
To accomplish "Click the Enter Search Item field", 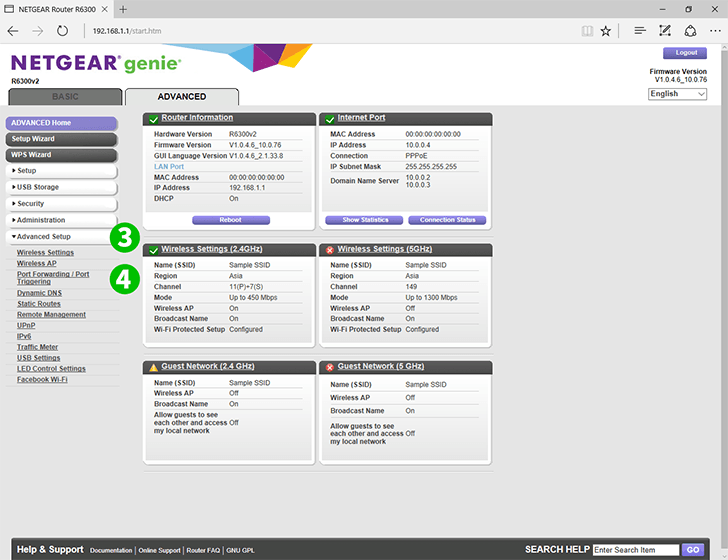I will point(636,550).
